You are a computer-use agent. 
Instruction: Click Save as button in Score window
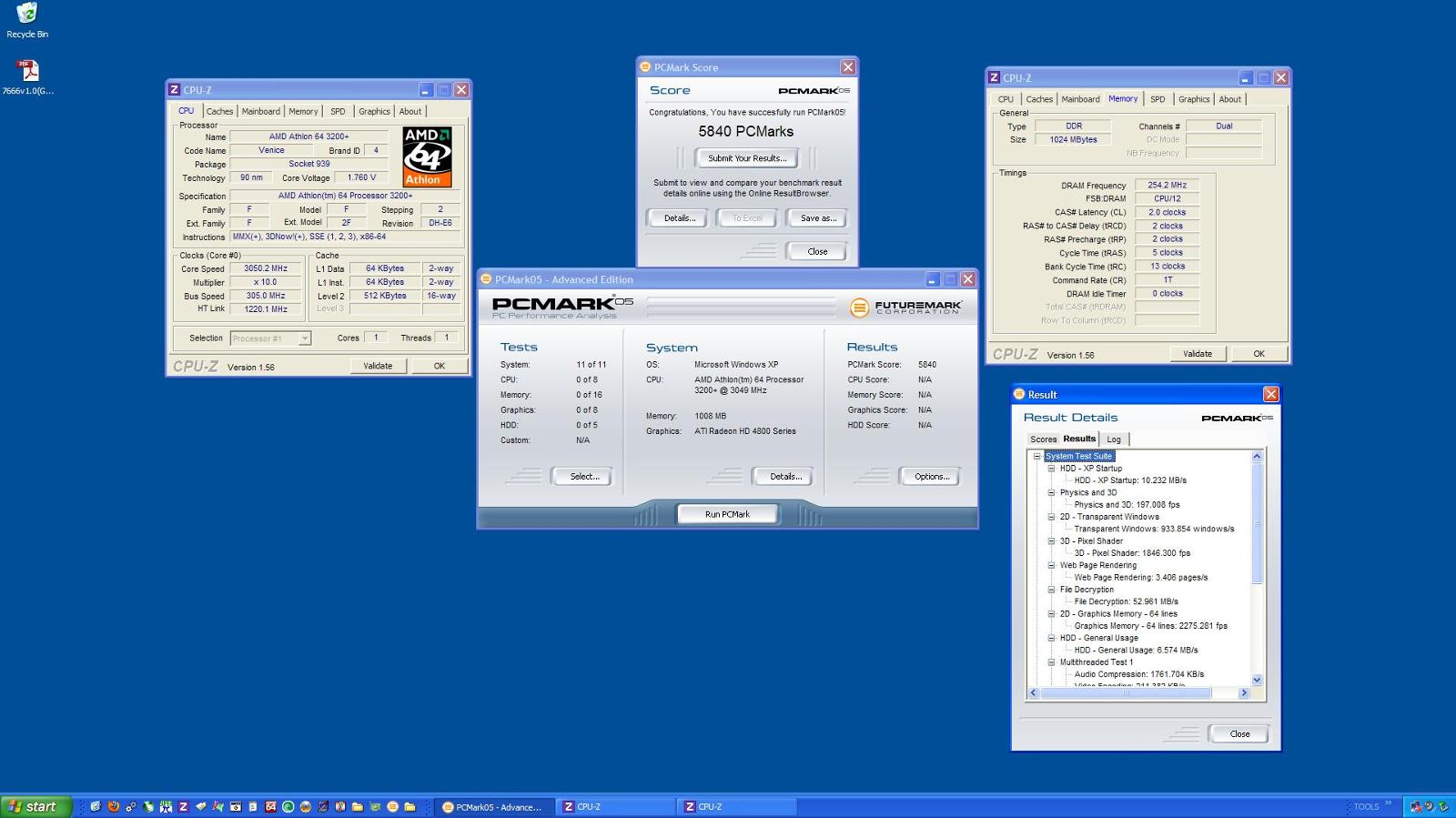pos(818,218)
